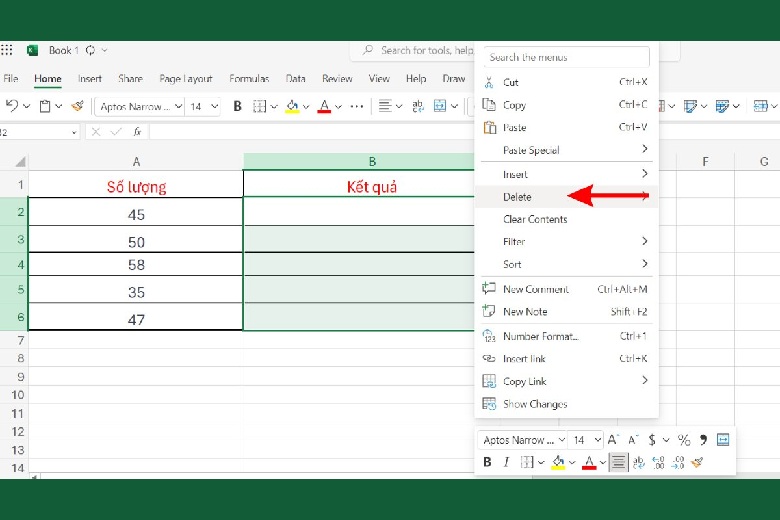Switch to the Formulas tab
780x520 pixels.
pos(249,79)
